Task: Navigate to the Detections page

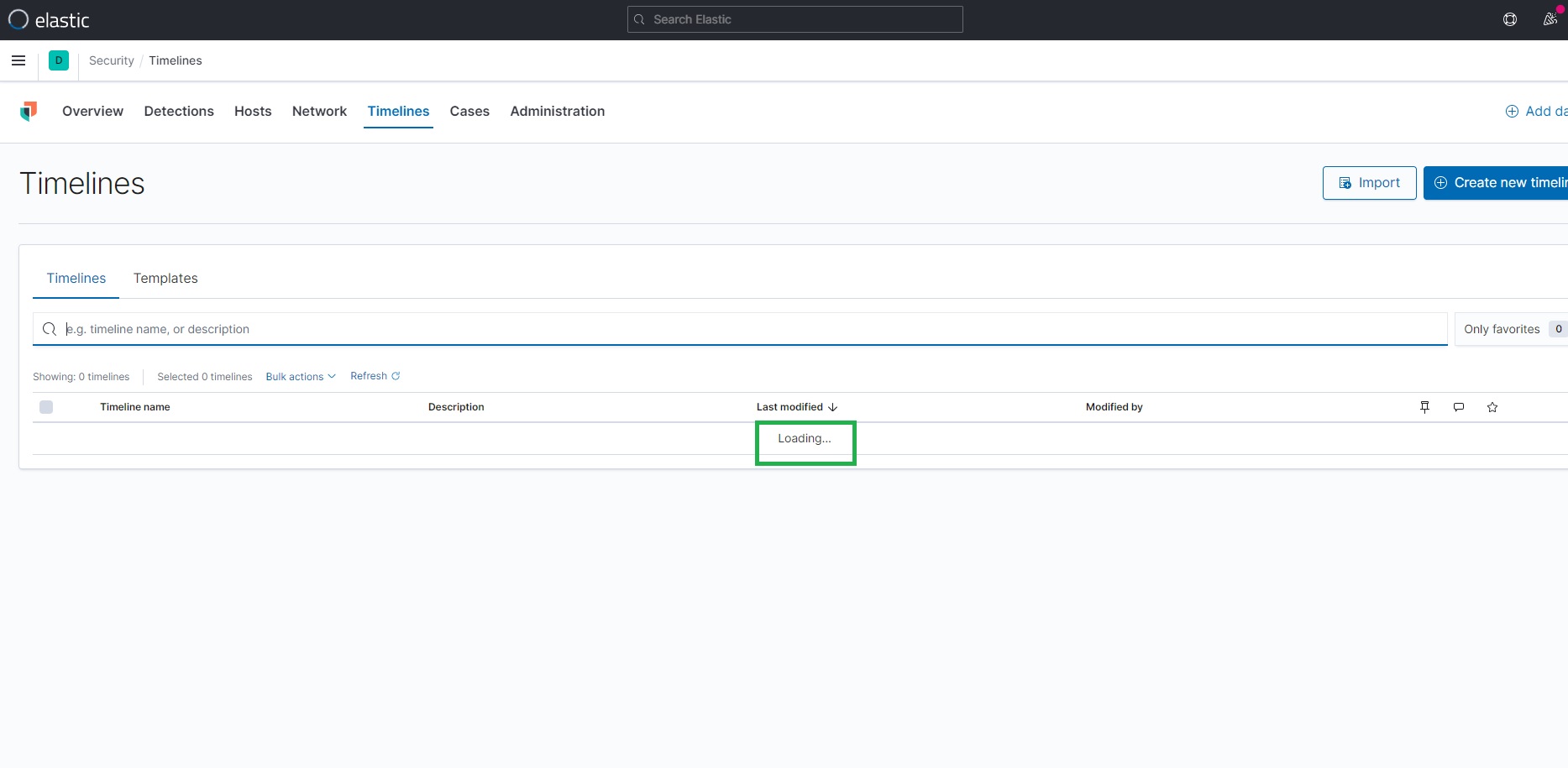Action: click(x=178, y=111)
